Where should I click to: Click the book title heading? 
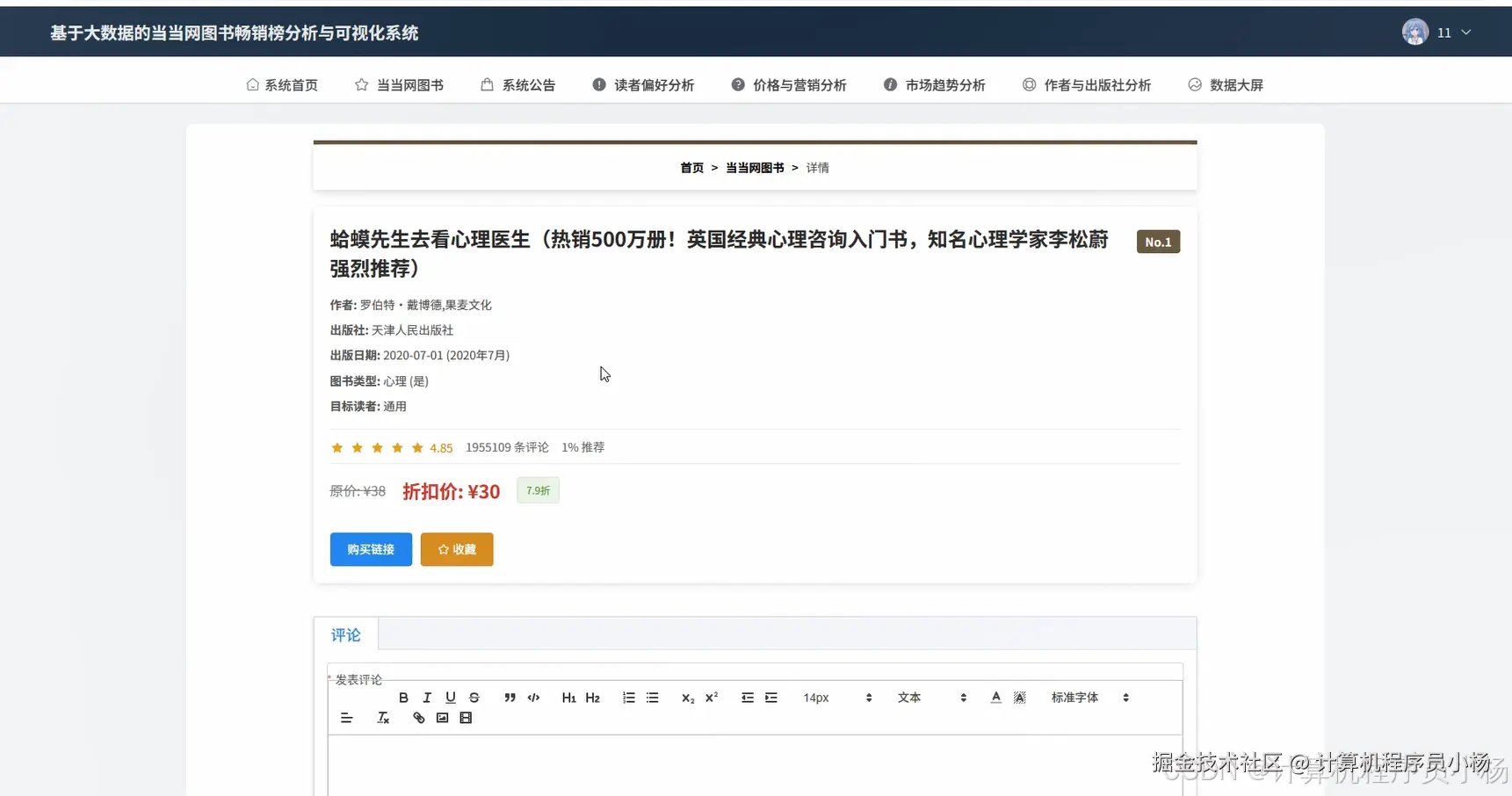click(x=720, y=253)
